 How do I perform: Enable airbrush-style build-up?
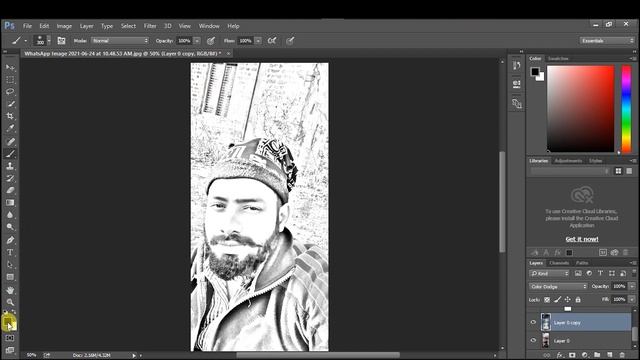[272, 40]
